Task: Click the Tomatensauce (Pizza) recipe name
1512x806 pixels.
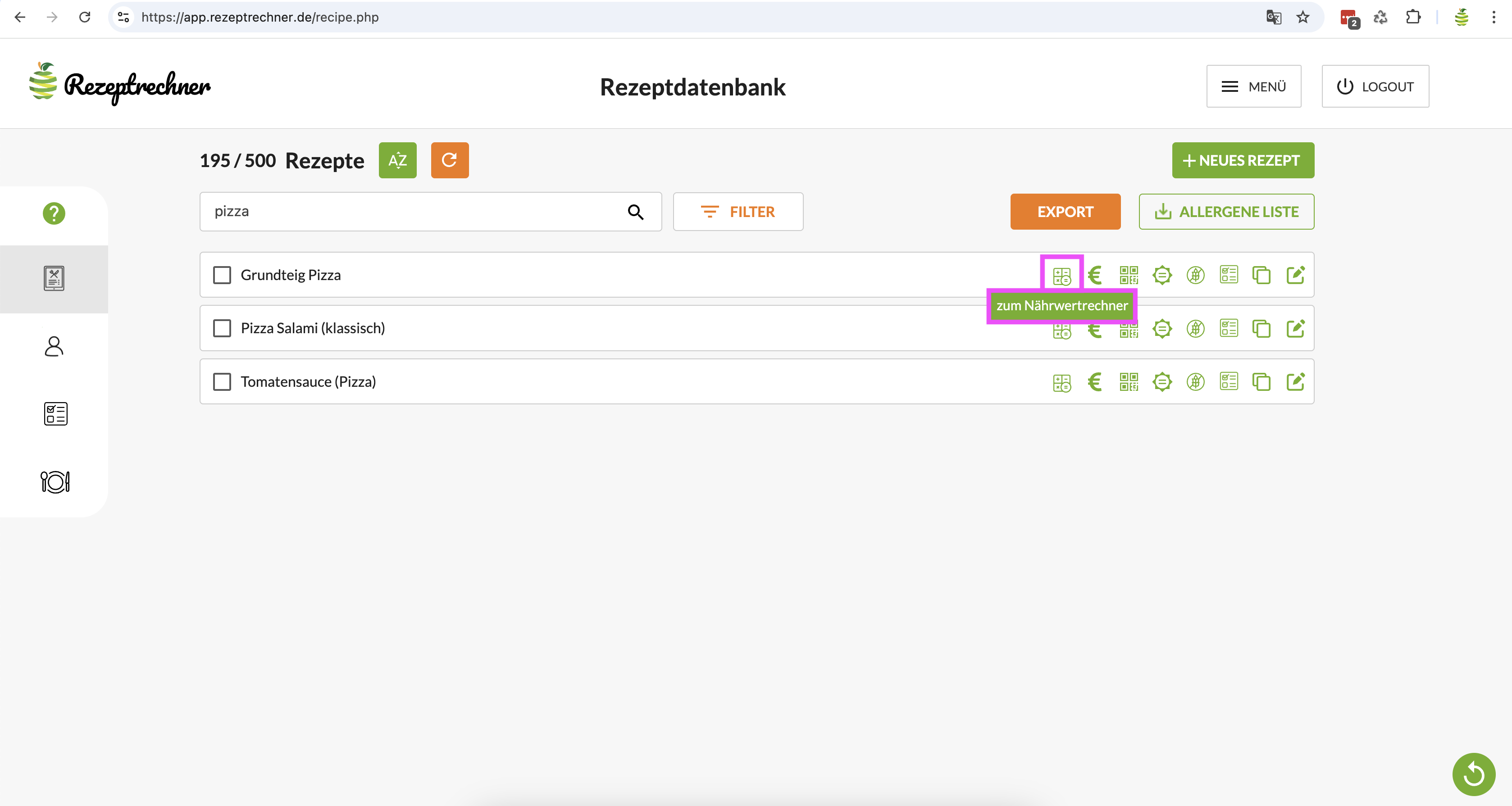Action: pos(308,382)
